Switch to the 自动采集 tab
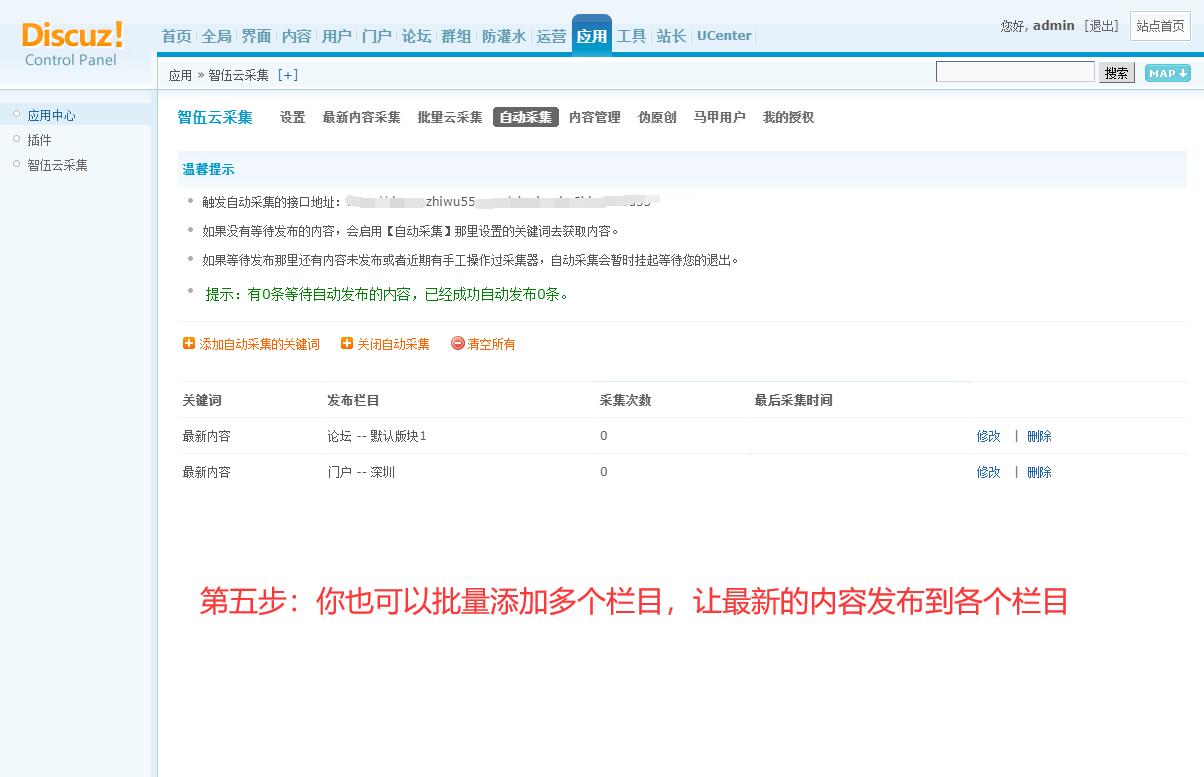 (525, 117)
